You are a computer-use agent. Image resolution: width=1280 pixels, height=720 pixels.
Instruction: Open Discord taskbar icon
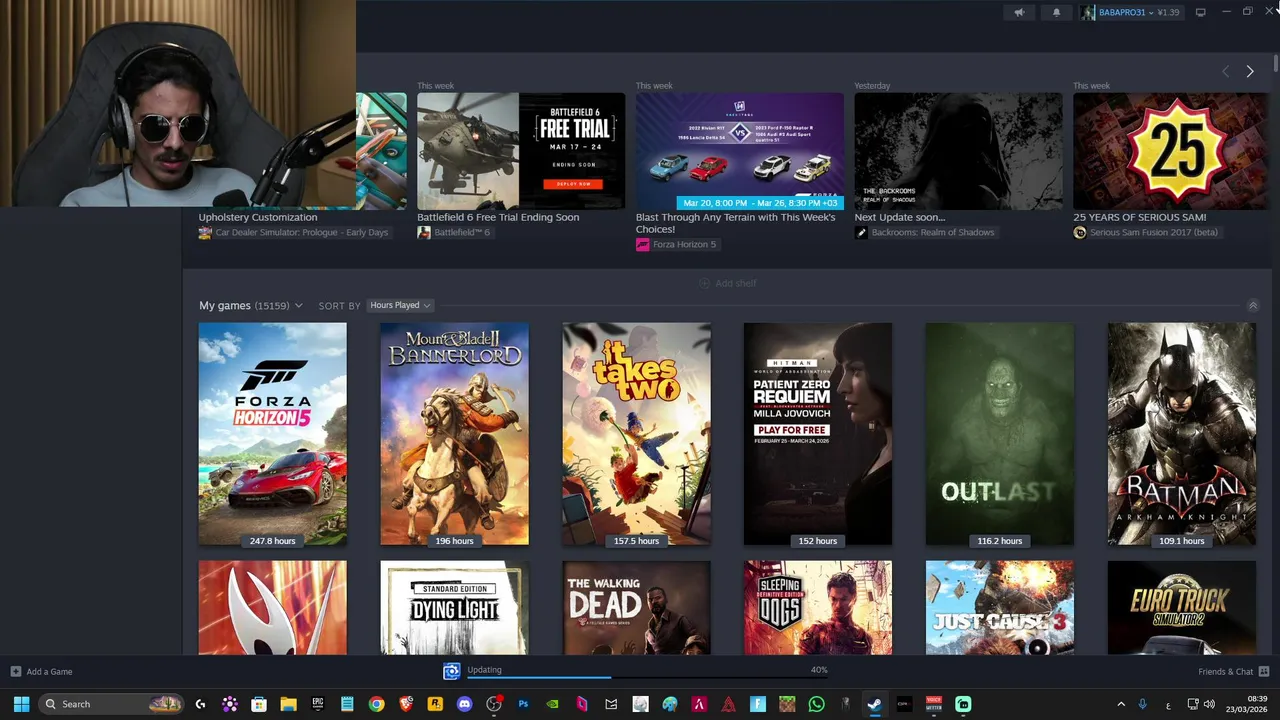[464, 704]
